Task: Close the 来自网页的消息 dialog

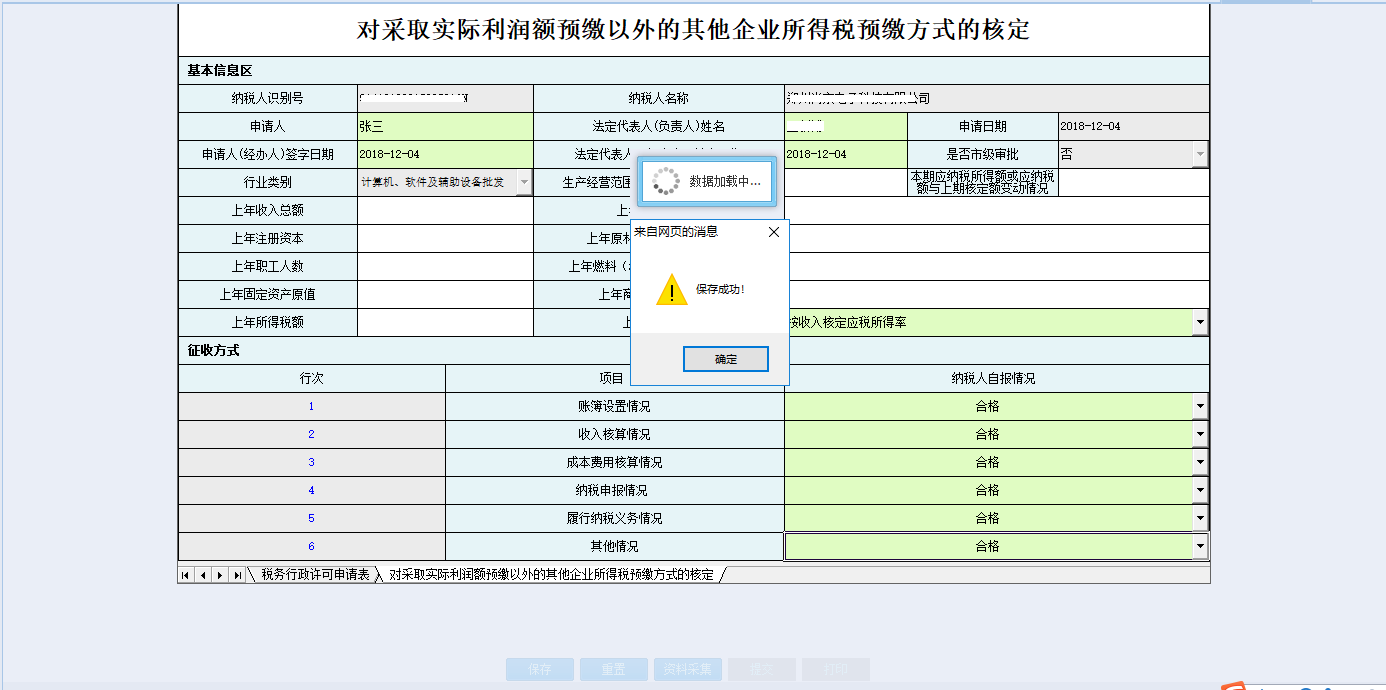Action: tap(773, 231)
